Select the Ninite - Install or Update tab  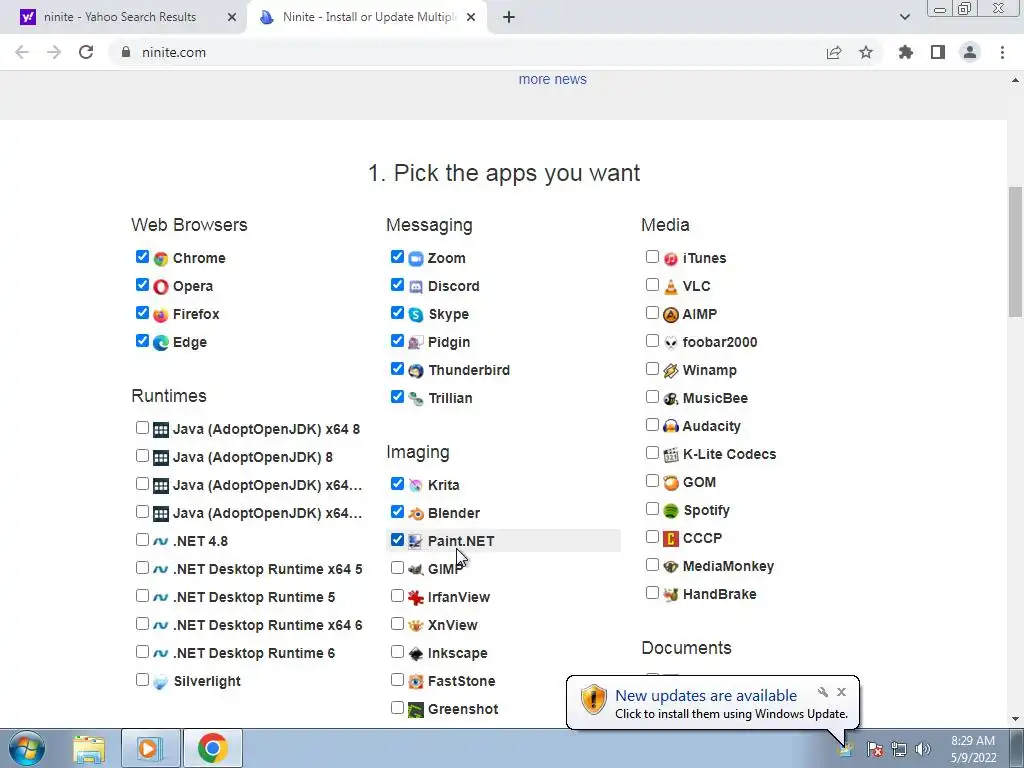[367, 18]
